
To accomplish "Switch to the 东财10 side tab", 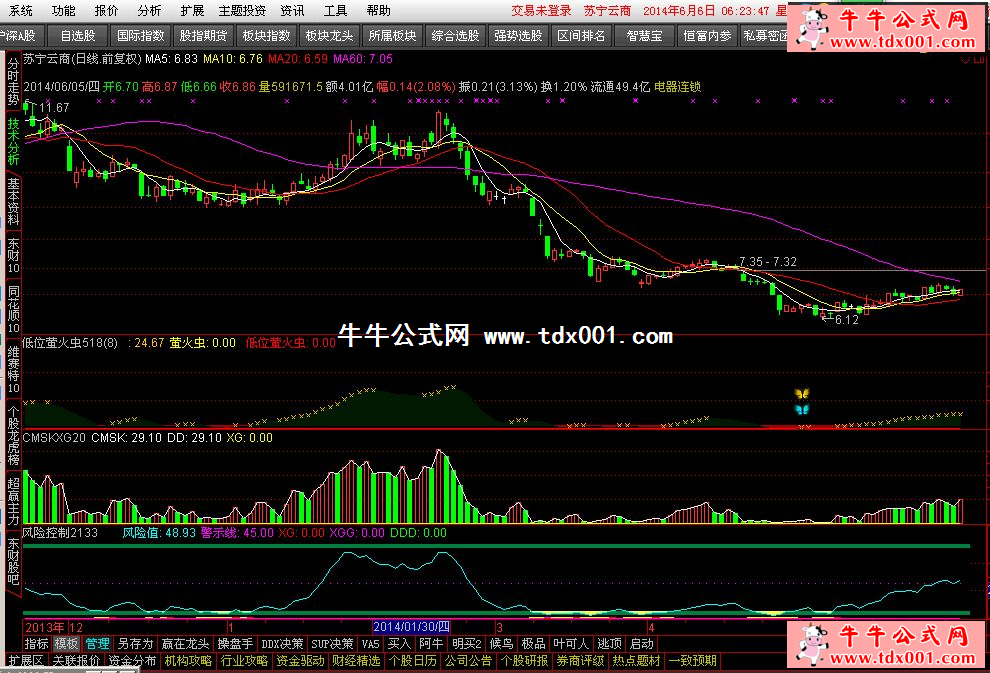I will click(13, 256).
